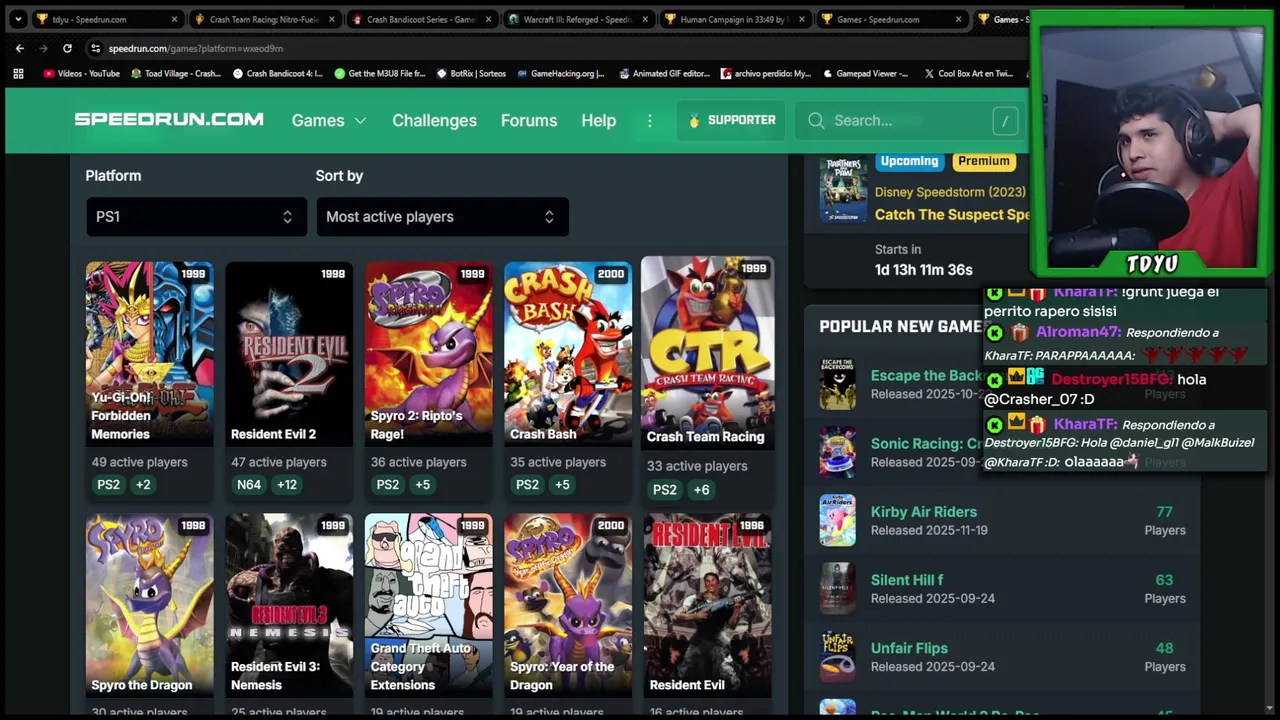Close the tdyu - Speedrun.com tab
This screenshot has height=720, width=1280.
tap(174, 19)
